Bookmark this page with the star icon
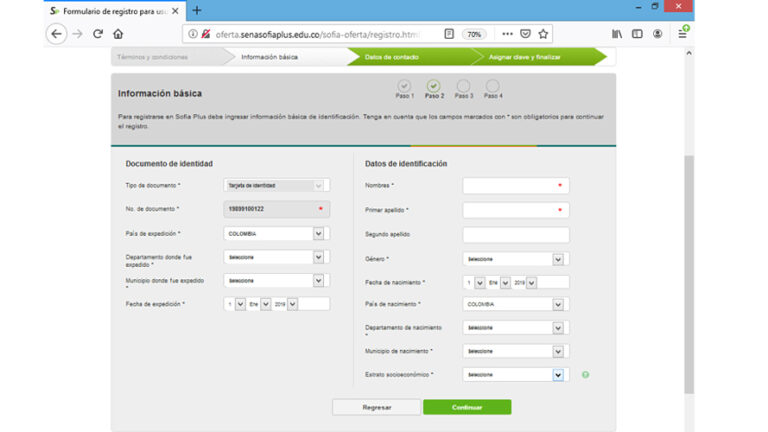This screenshot has width=768, height=432. [543, 33]
